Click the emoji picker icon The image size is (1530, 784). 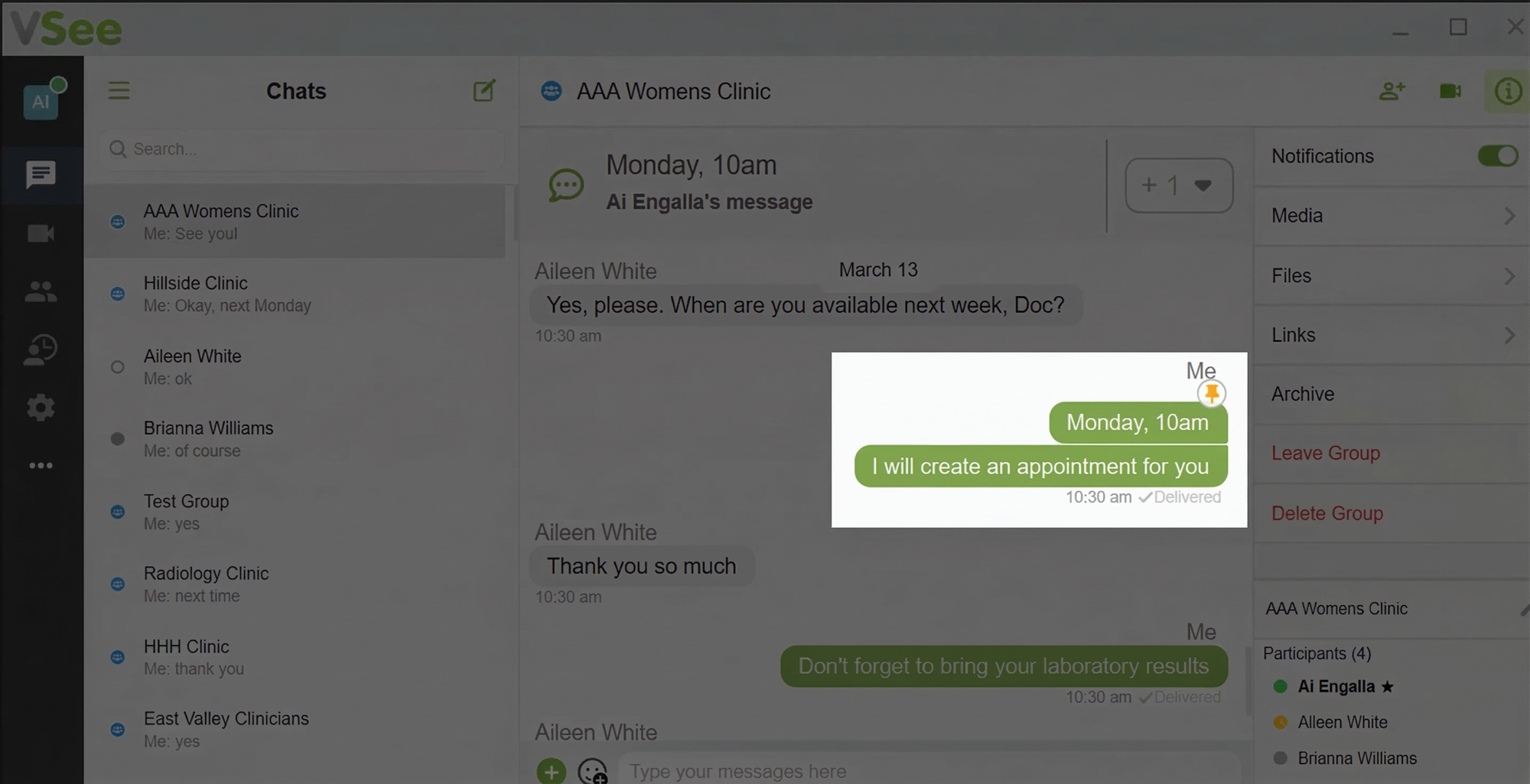click(x=592, y=771)
